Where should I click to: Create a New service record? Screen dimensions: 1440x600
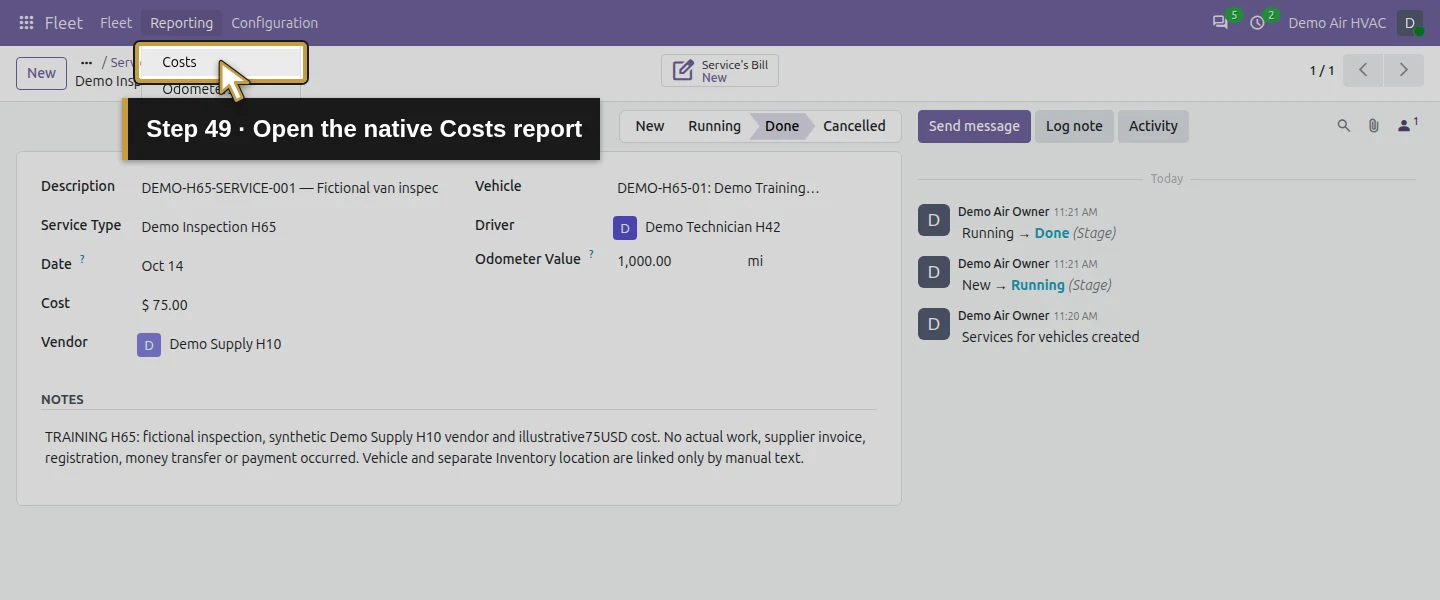41,73
